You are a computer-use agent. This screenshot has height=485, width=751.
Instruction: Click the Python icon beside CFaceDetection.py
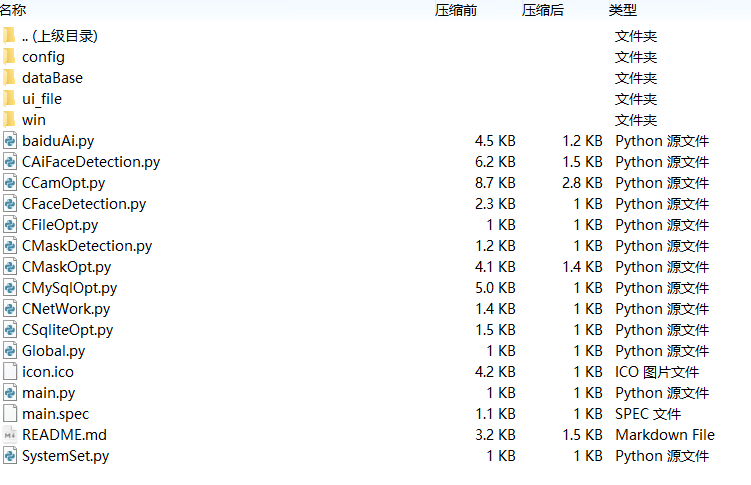[10, 204]
